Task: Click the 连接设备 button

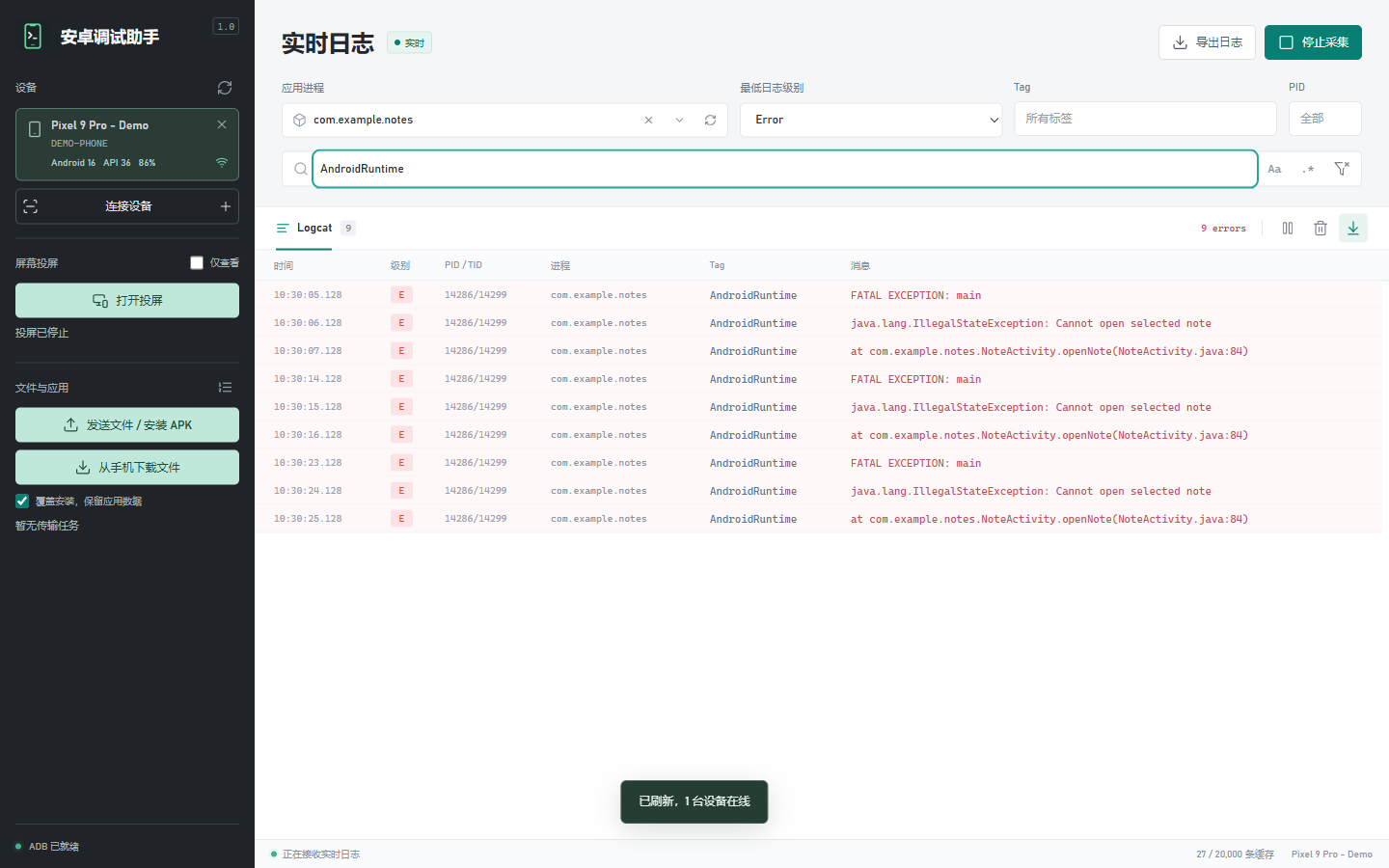Action: point(127,206)
